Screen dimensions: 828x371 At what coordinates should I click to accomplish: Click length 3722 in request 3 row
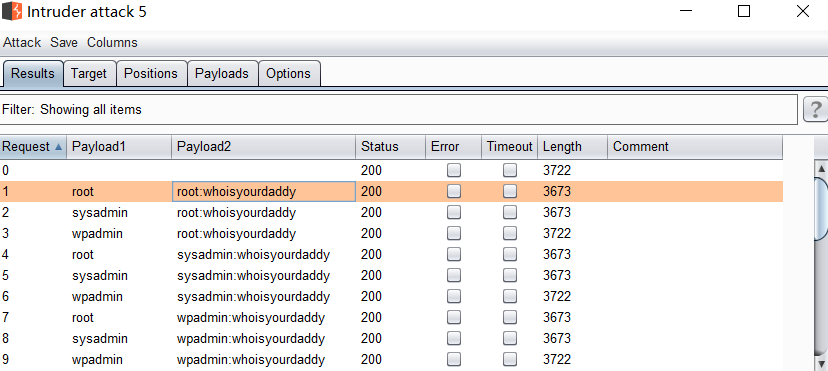[557, 234]
